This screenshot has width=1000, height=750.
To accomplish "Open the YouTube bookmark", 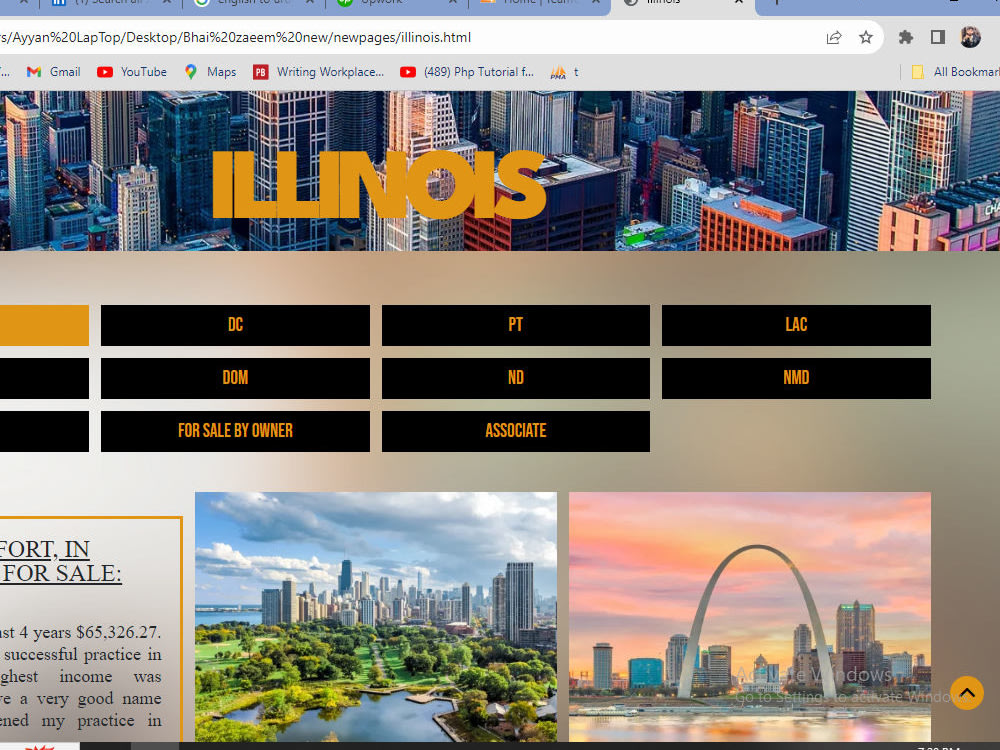I will (x=132, y=72).
